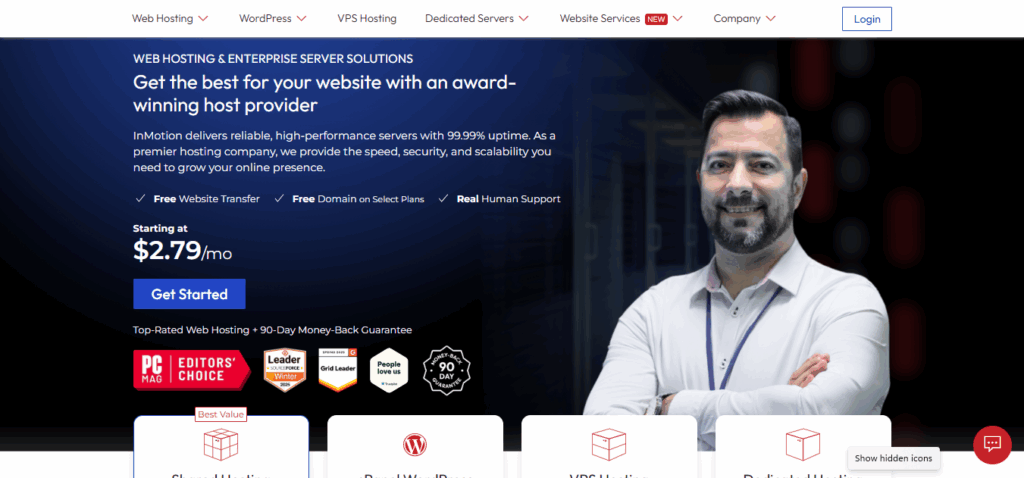
Task: Click the PC Mag Editors' Choice badge
Action: coord(191,370)
